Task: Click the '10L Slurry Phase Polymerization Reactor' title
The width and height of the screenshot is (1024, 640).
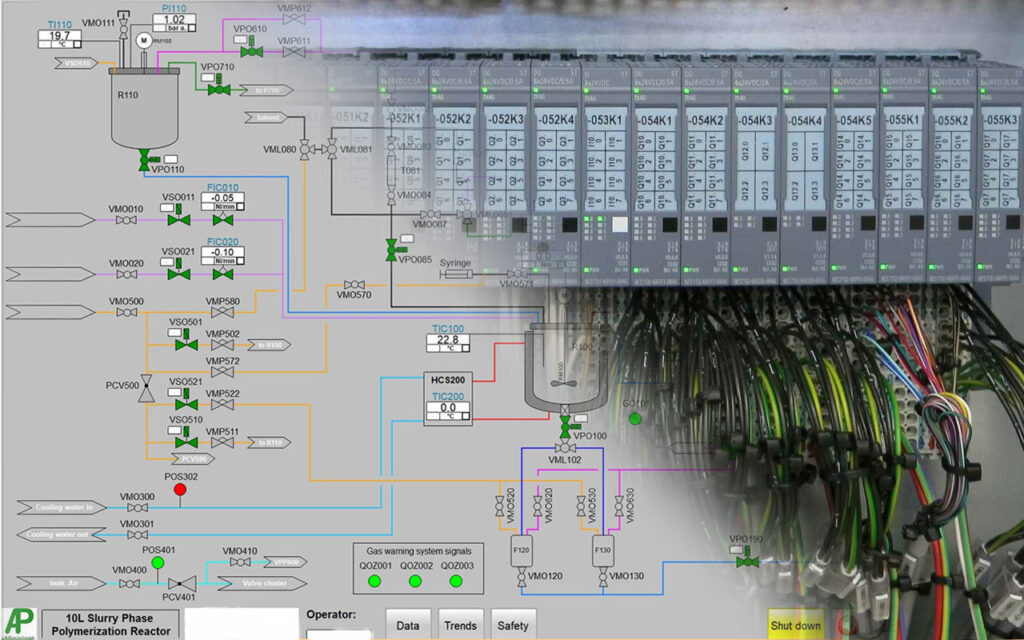Action: [110, 625]
